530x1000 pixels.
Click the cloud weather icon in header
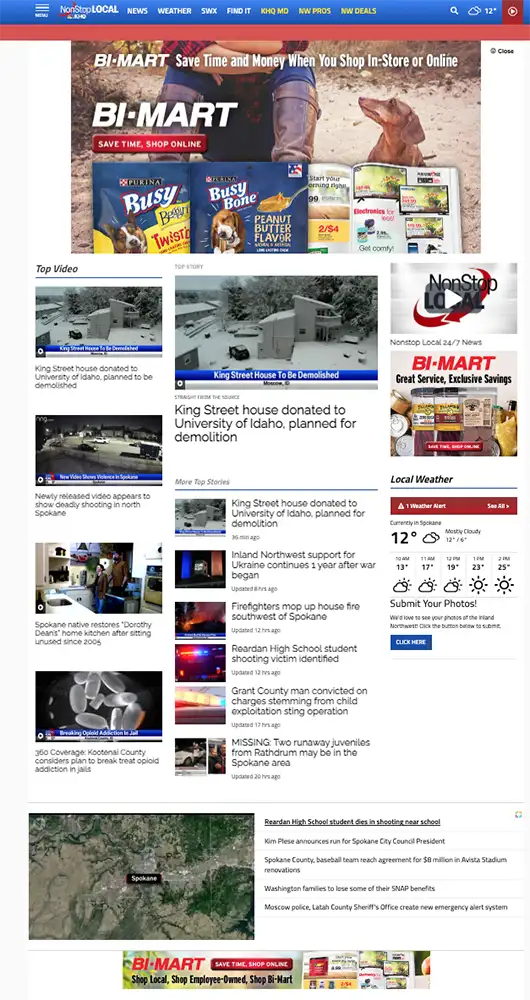pos(475,11)
